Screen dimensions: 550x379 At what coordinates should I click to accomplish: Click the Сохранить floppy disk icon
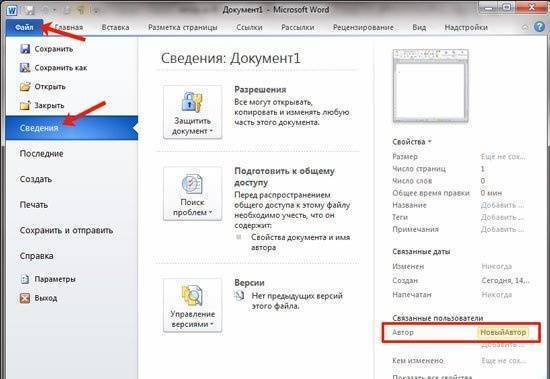(x=25, y=49)
